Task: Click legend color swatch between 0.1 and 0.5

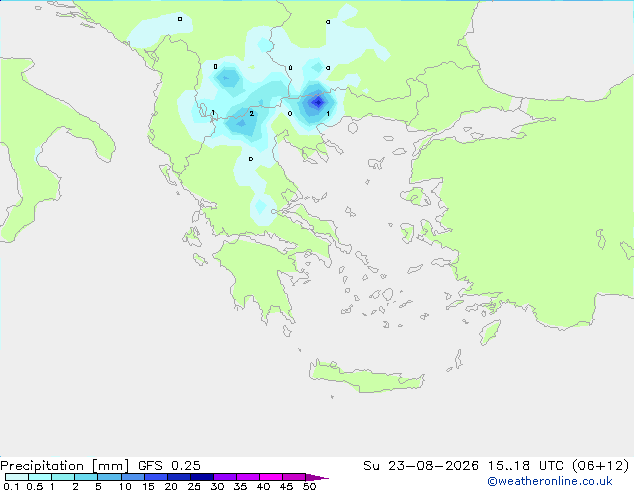Action: [x=17, y=477]
